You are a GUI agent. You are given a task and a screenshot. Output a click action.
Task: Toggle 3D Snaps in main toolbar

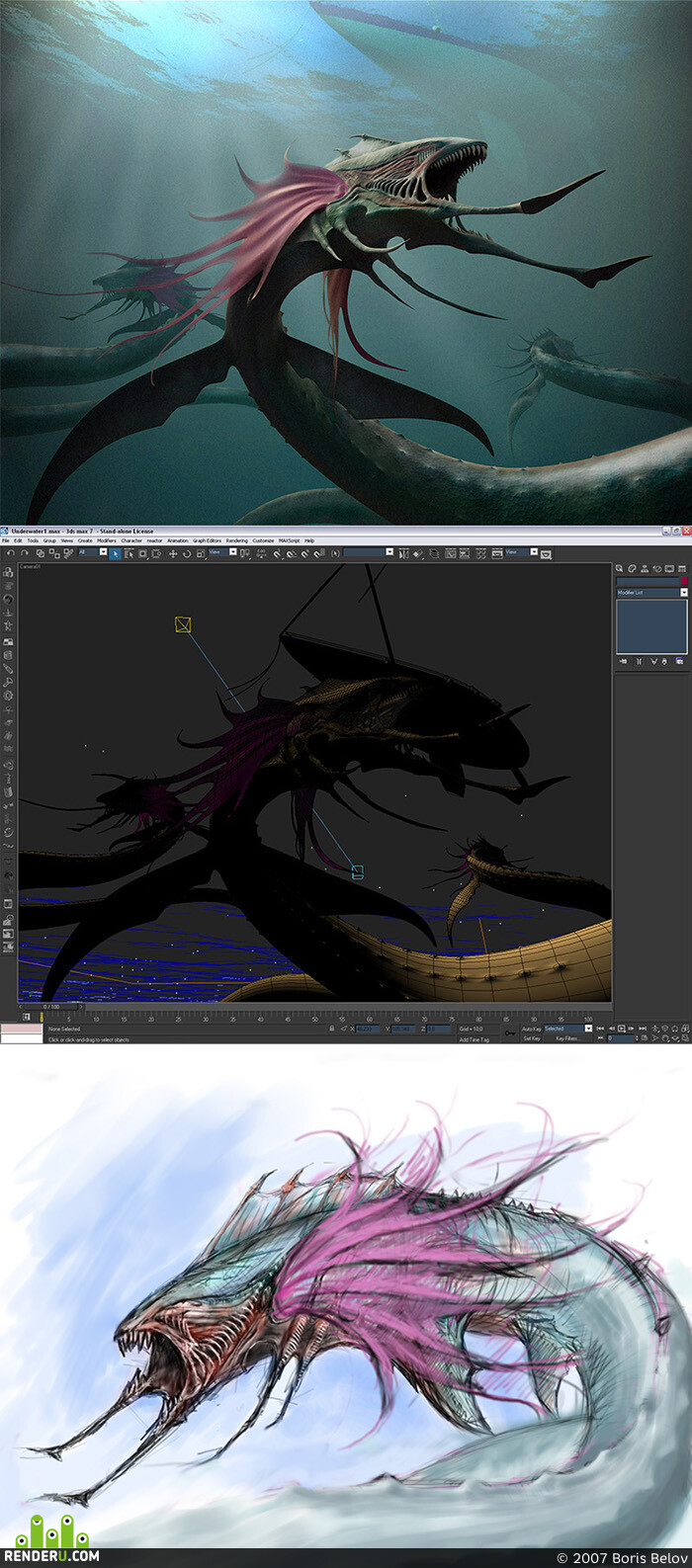tap(277, 553)
